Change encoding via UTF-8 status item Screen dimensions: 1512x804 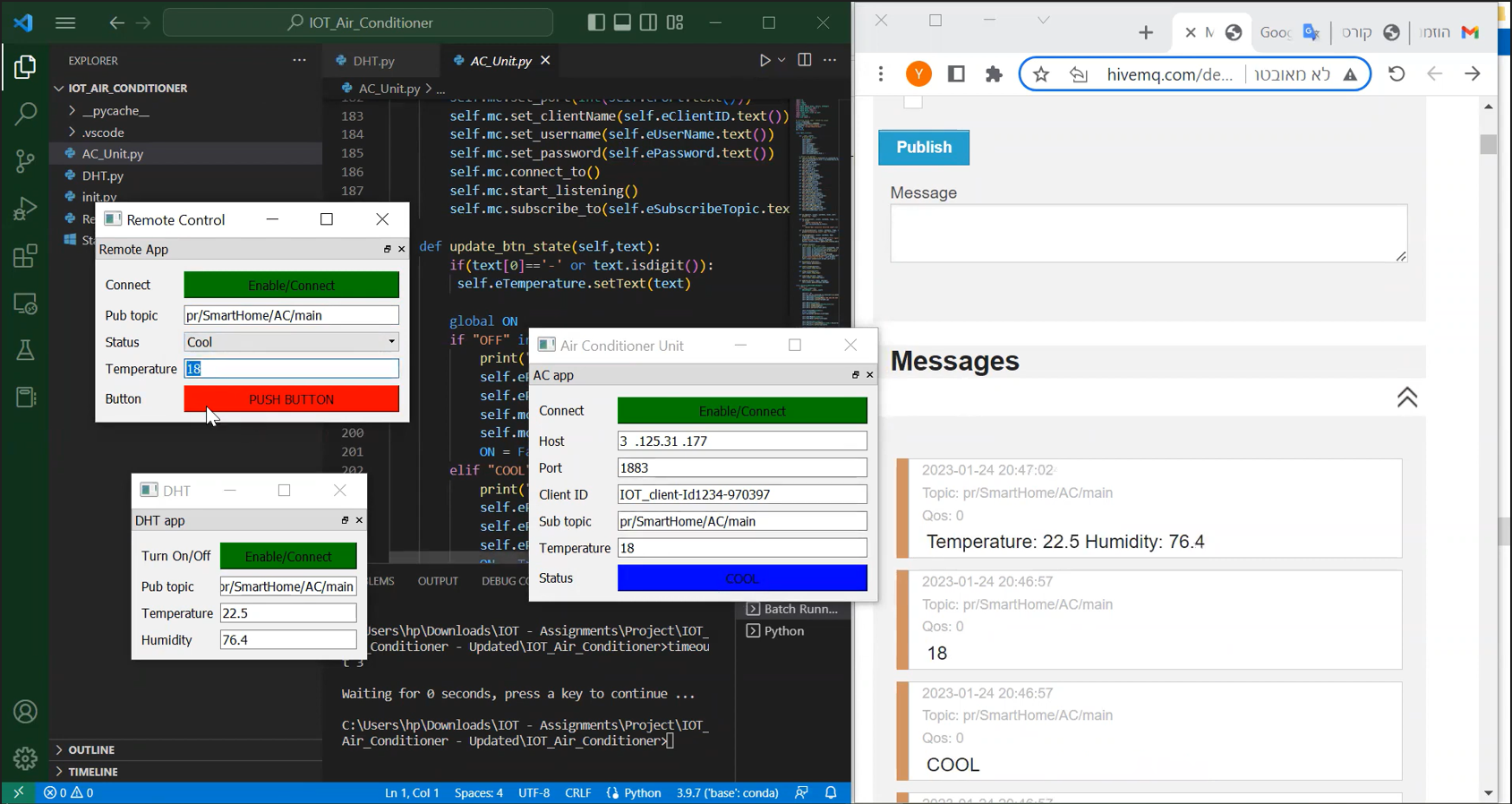coord(534,792)
